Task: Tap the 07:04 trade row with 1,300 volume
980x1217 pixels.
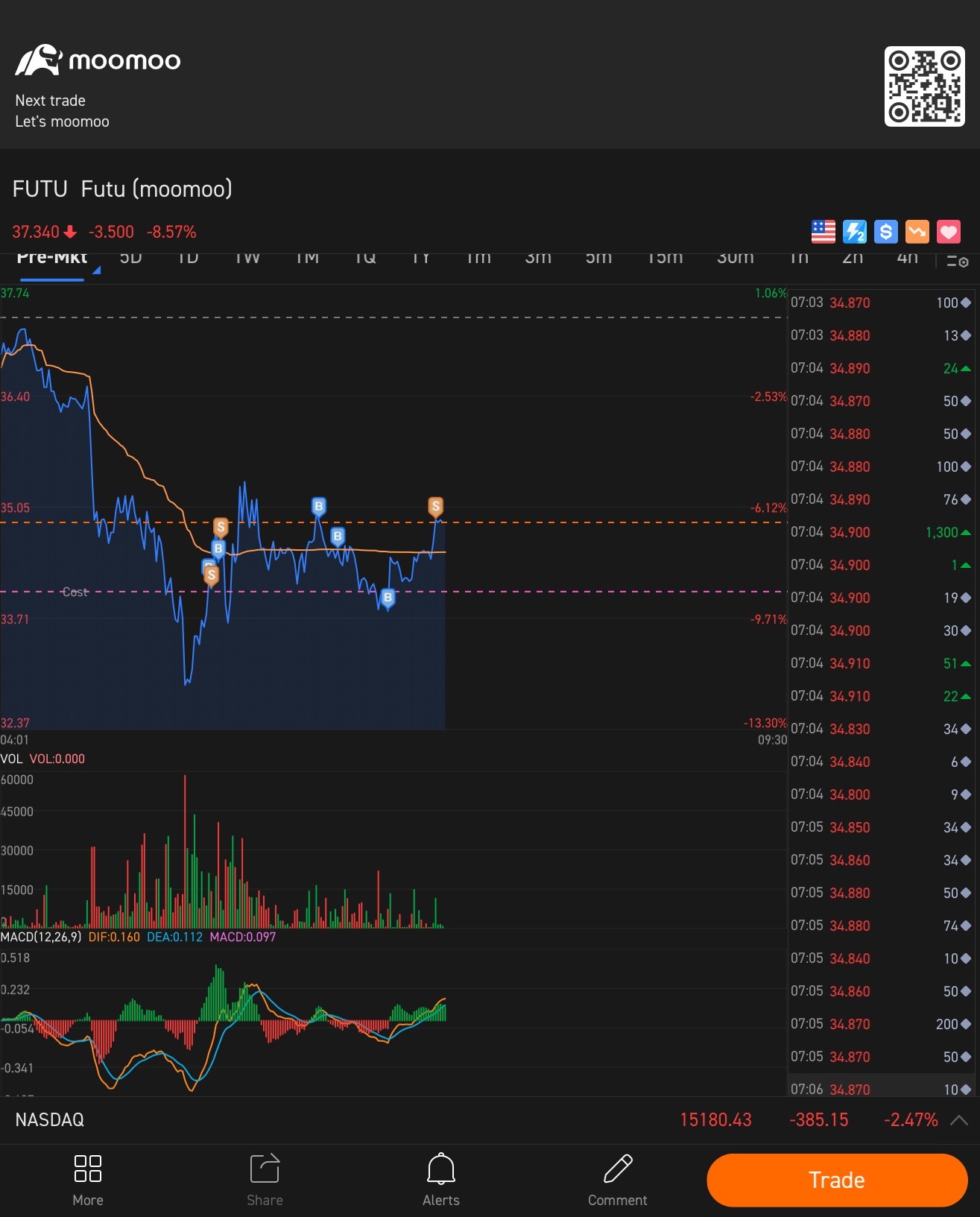Action: tap(881, 532)
